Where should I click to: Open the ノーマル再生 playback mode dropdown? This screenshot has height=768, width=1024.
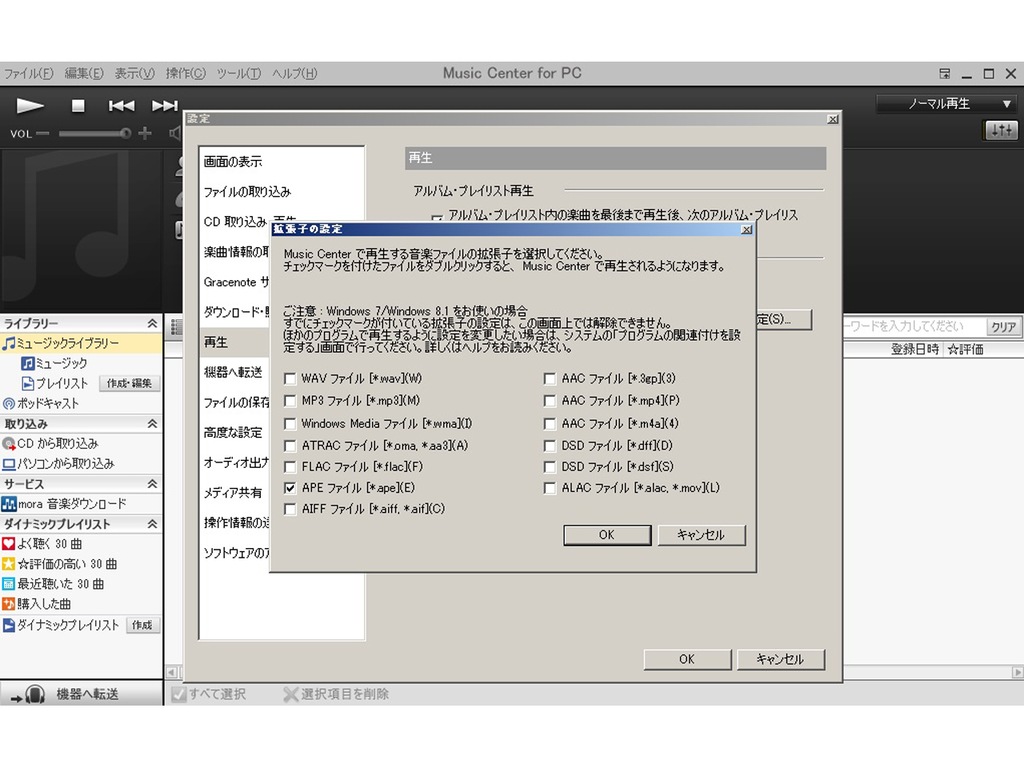[947, 104]
